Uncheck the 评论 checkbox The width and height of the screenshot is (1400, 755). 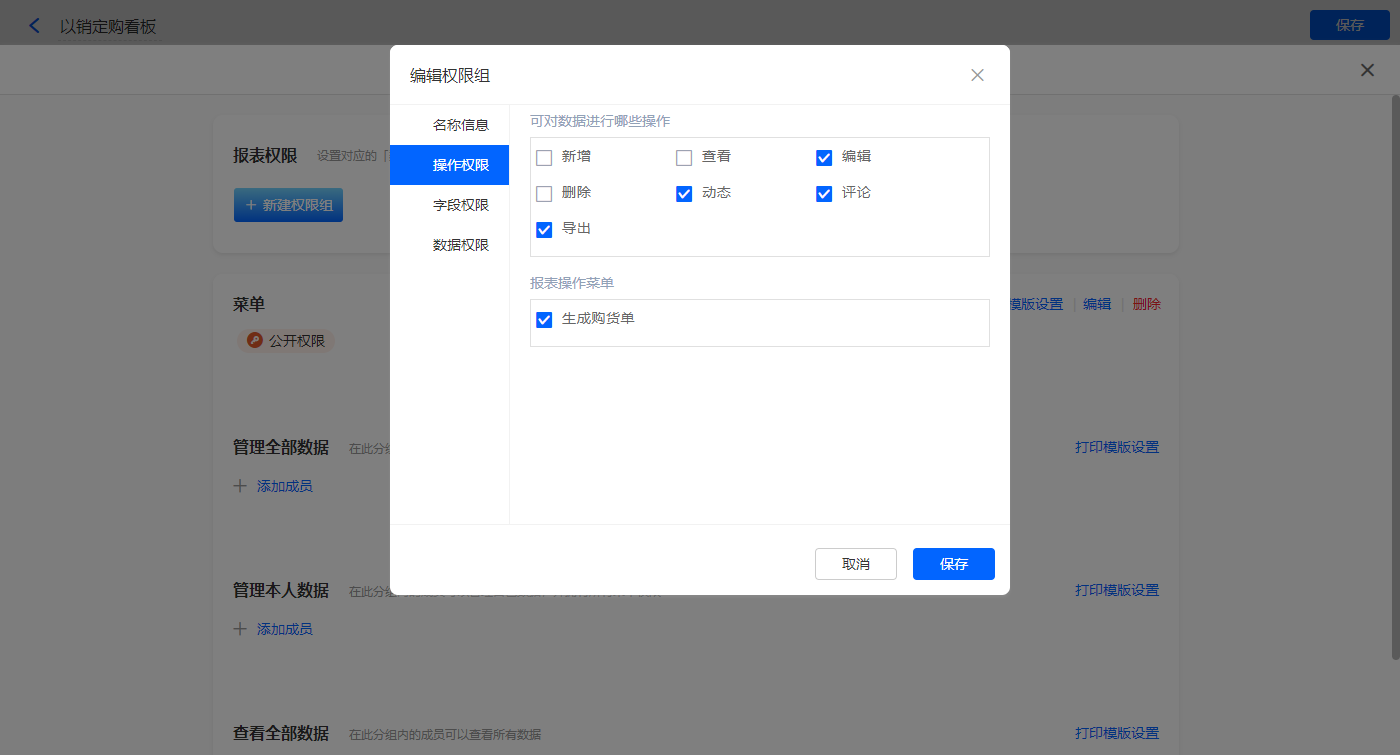click(824, 194)
